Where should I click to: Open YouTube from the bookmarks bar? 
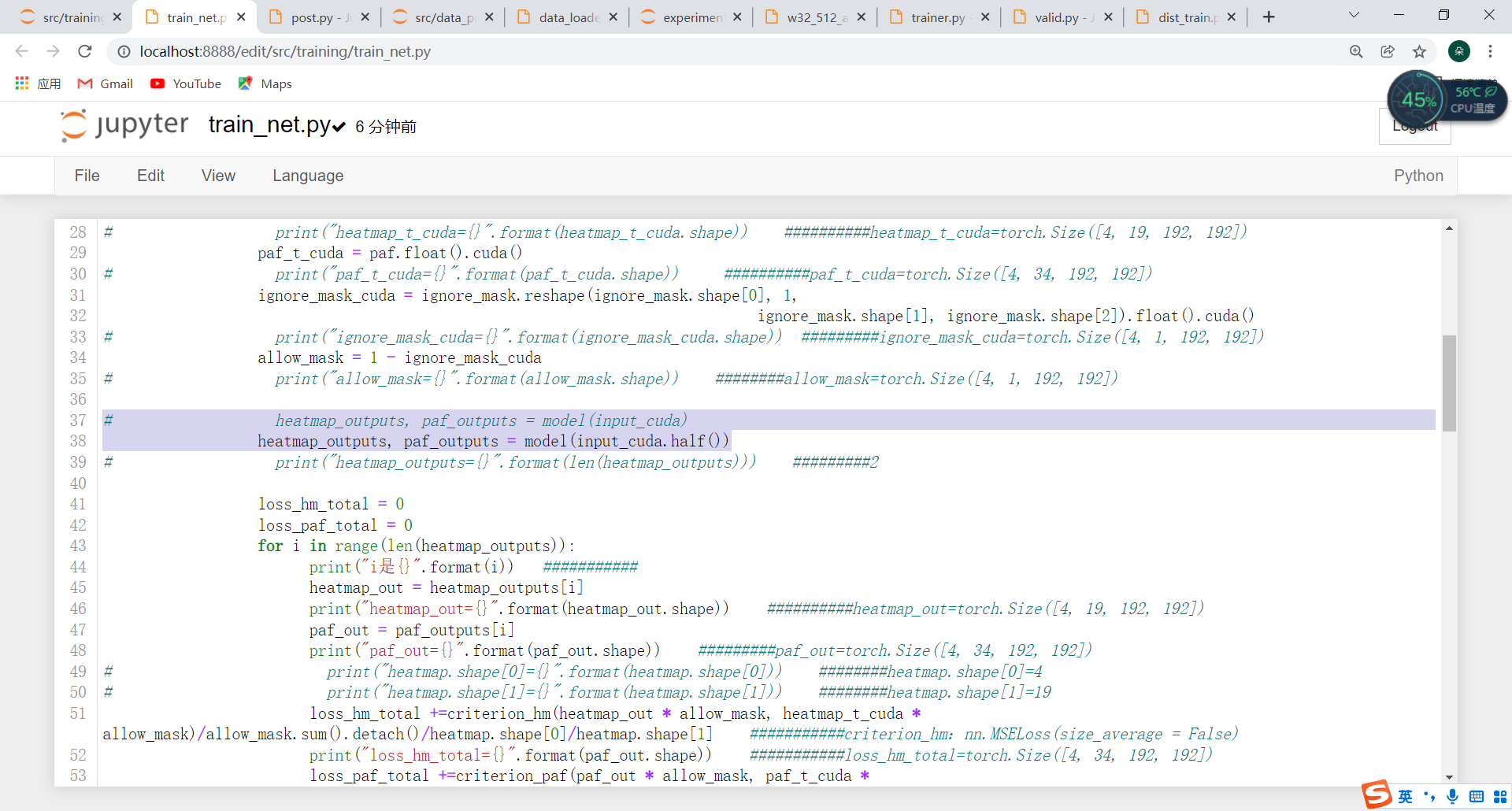click(186, 83)
